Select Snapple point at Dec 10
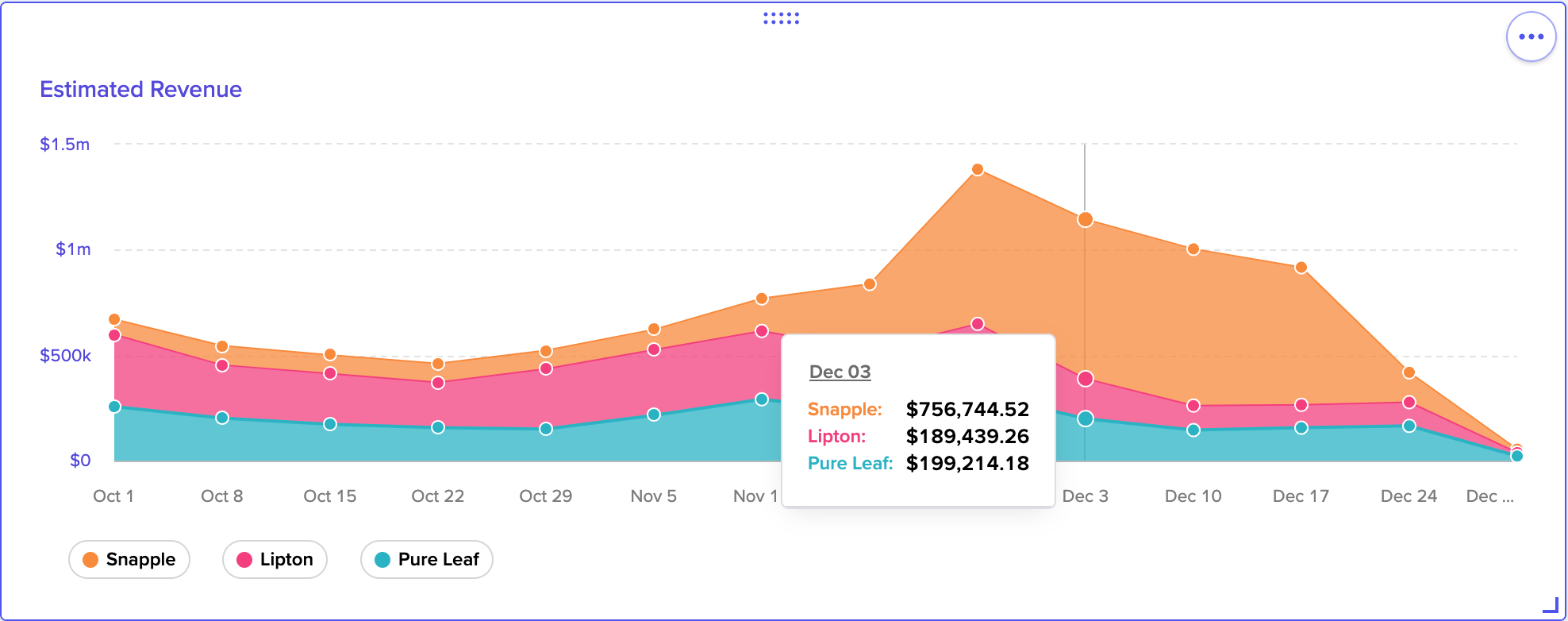Screen dimensions: 1568x621 [1193, 249]
